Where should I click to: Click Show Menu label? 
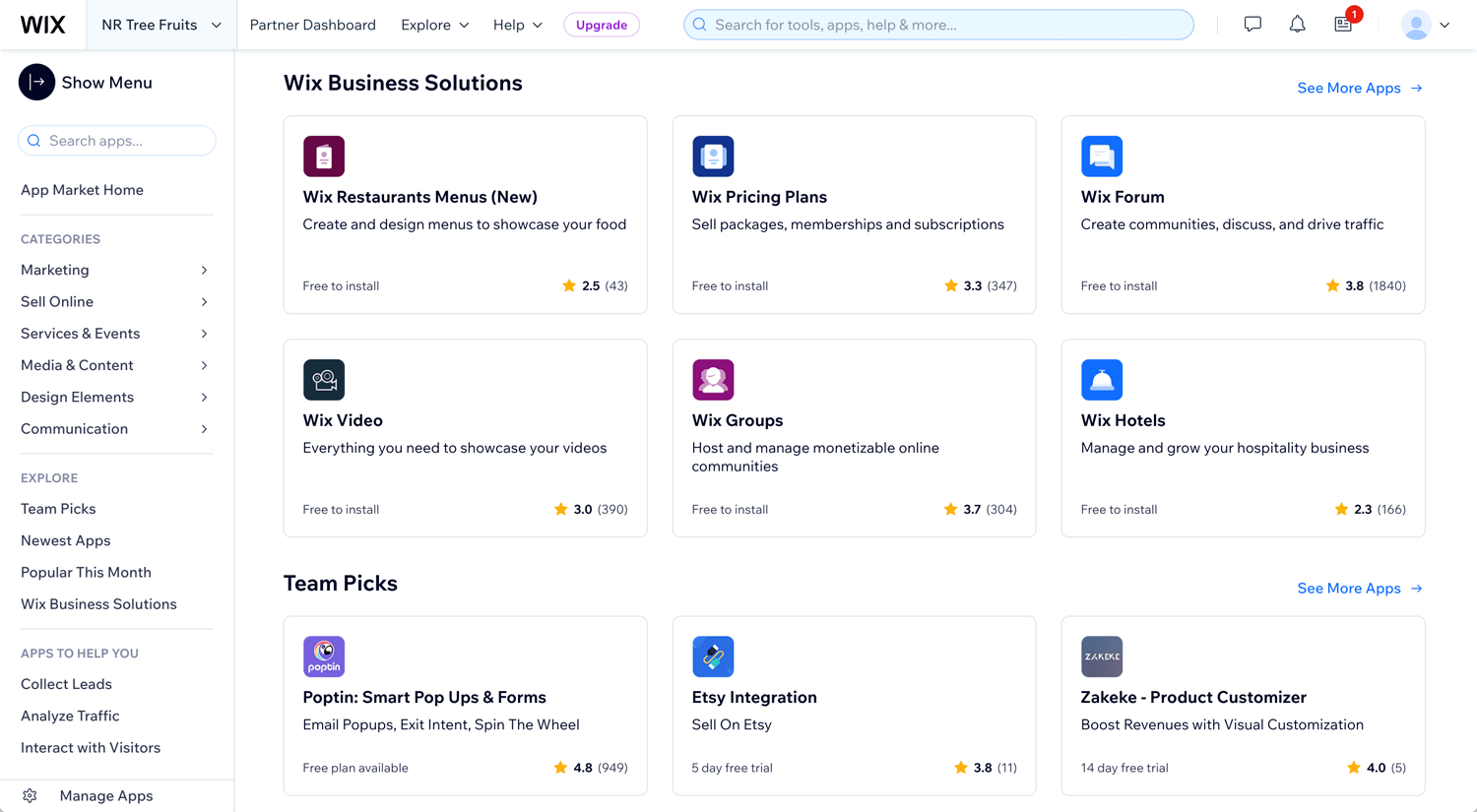(106, 83)
